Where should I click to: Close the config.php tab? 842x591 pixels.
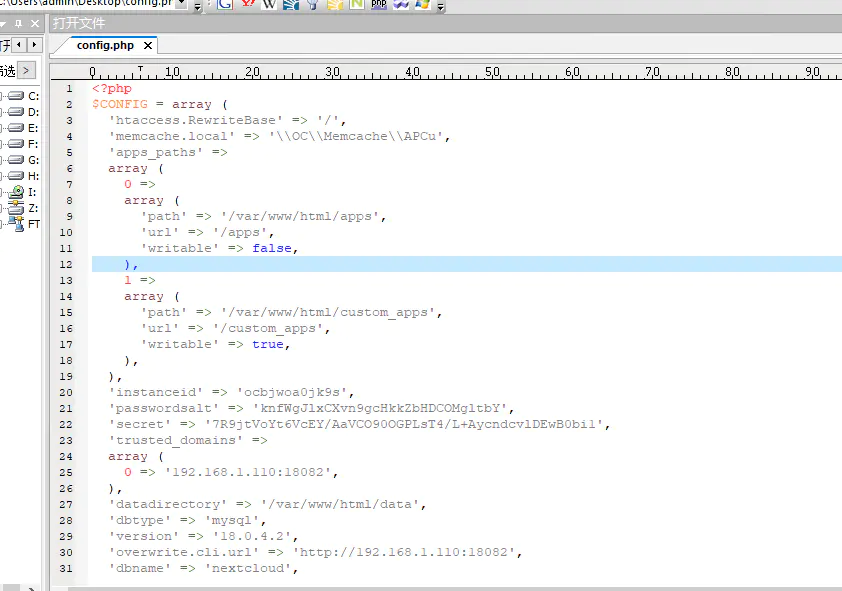(148, 46)
